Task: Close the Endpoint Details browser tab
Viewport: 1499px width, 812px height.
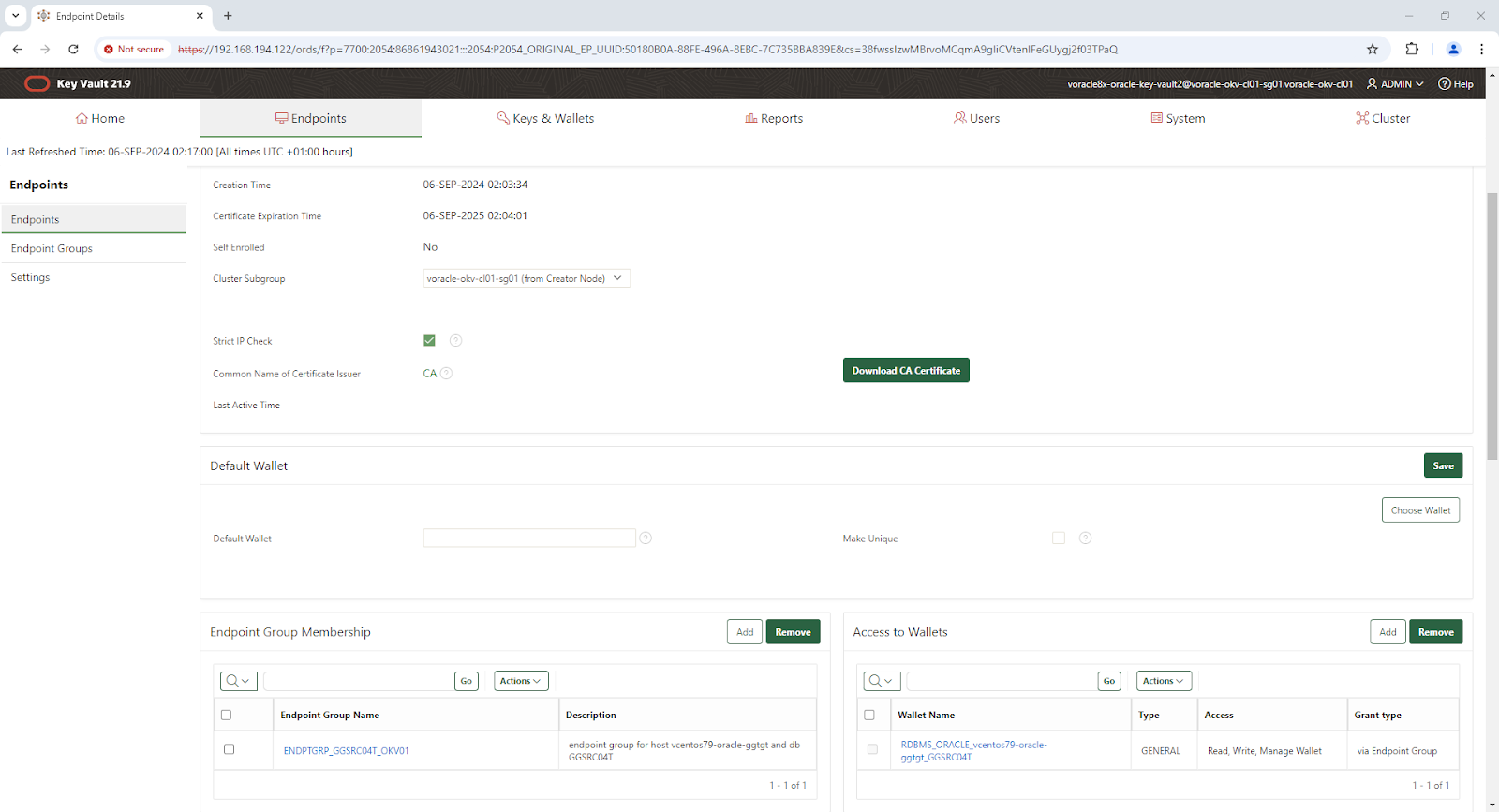Action: (x=200, y=16)
